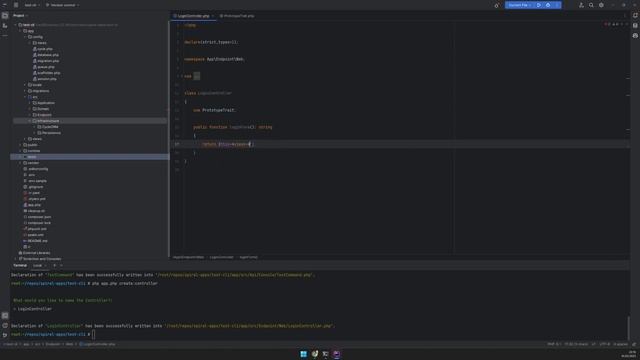Collapse the app folder
The width and height of the screenshot is (640, 360).
[20, 31]
